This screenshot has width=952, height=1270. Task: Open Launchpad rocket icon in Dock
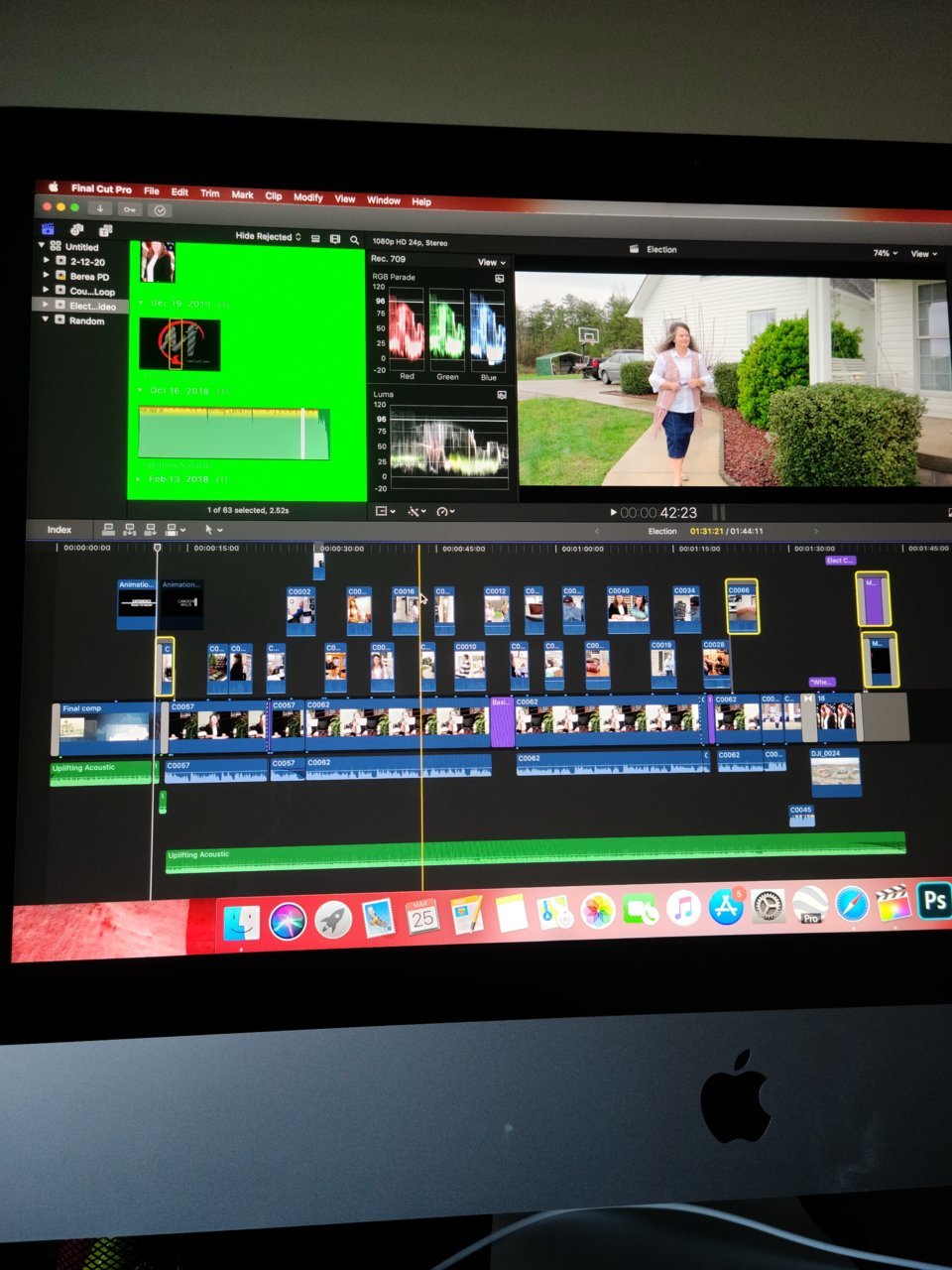333,920
